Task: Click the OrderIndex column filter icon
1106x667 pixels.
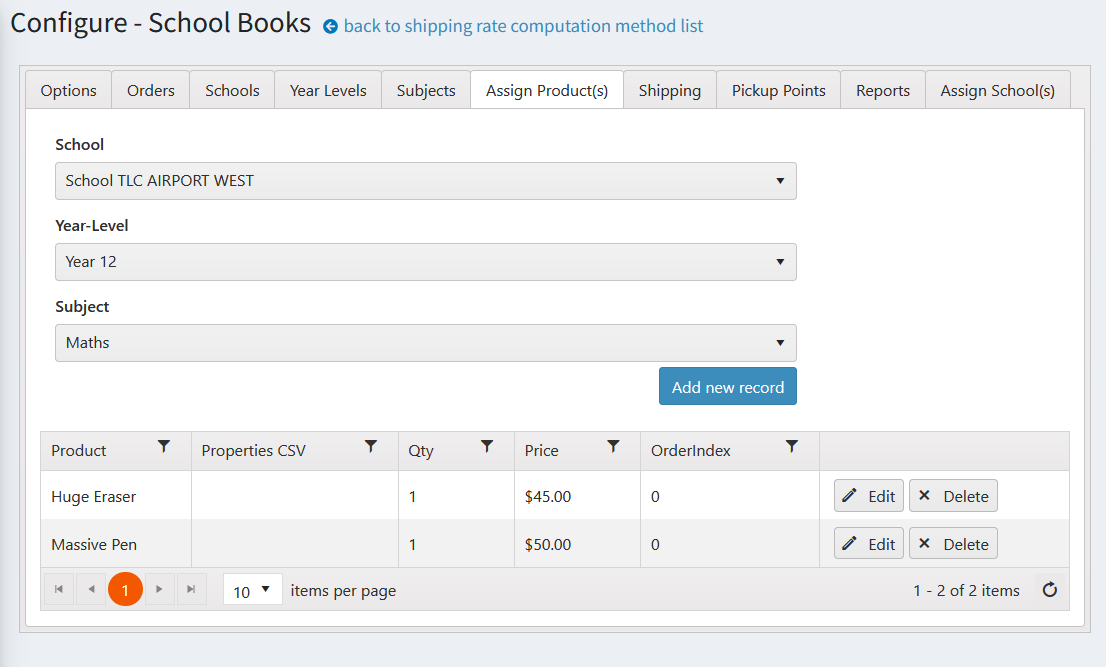Action: tap(792, 447)
